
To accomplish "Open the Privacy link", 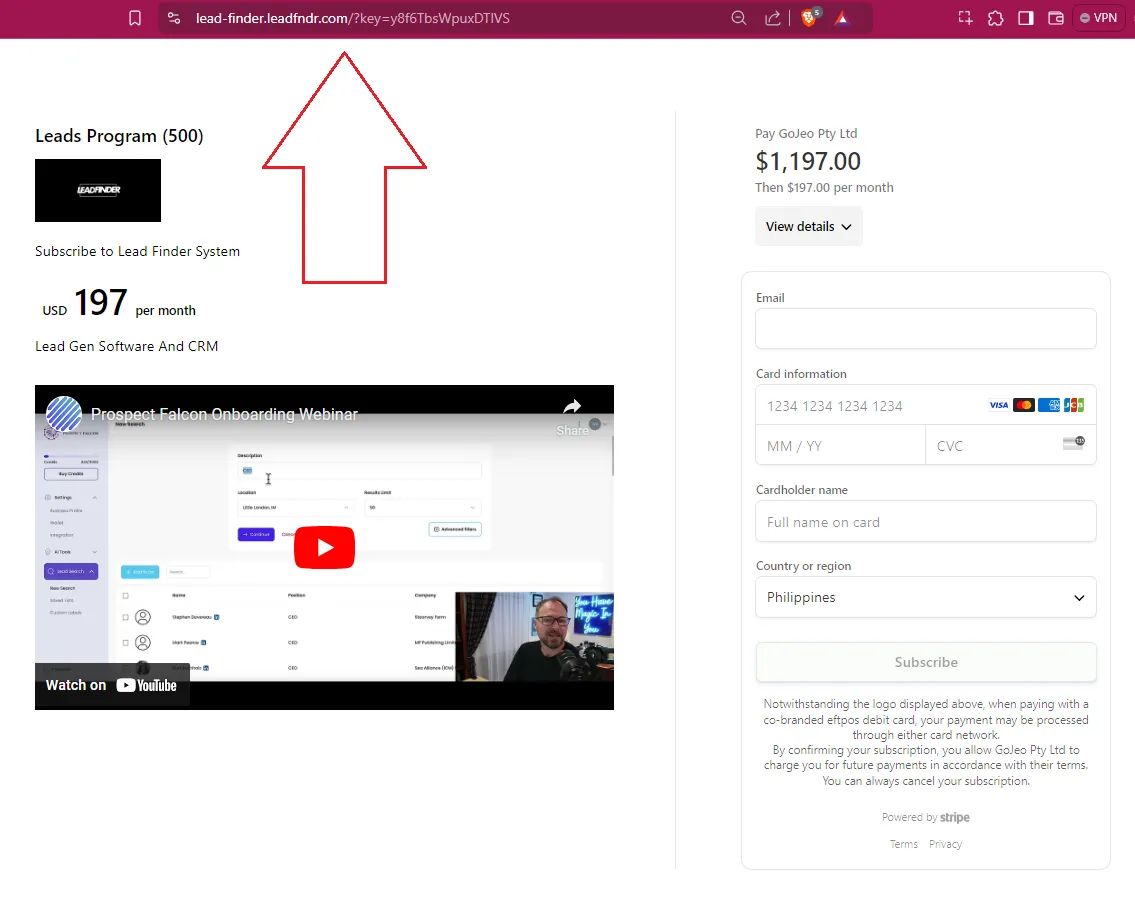I will [945, 844].
